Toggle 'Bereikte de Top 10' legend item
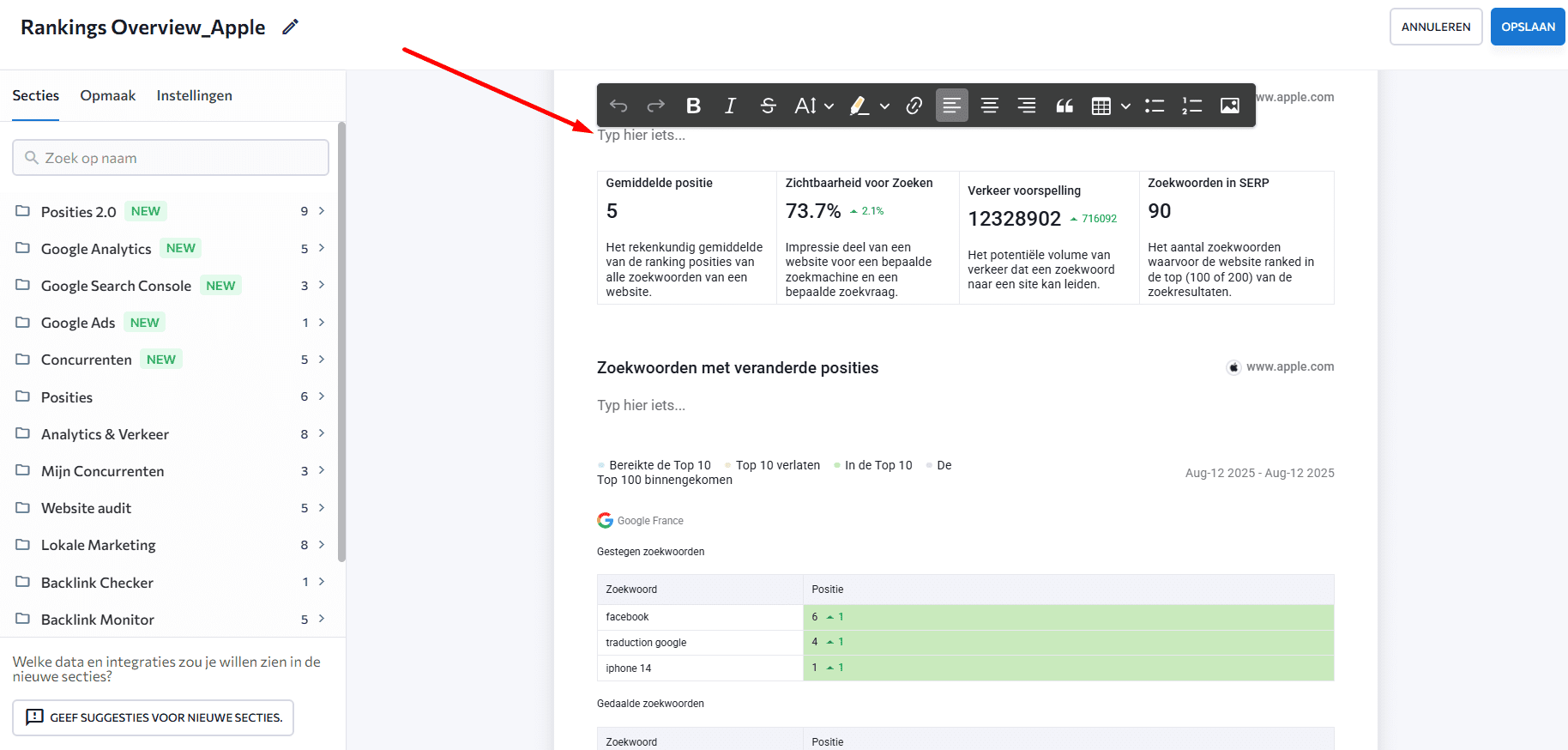 click(x=654, y=465)
